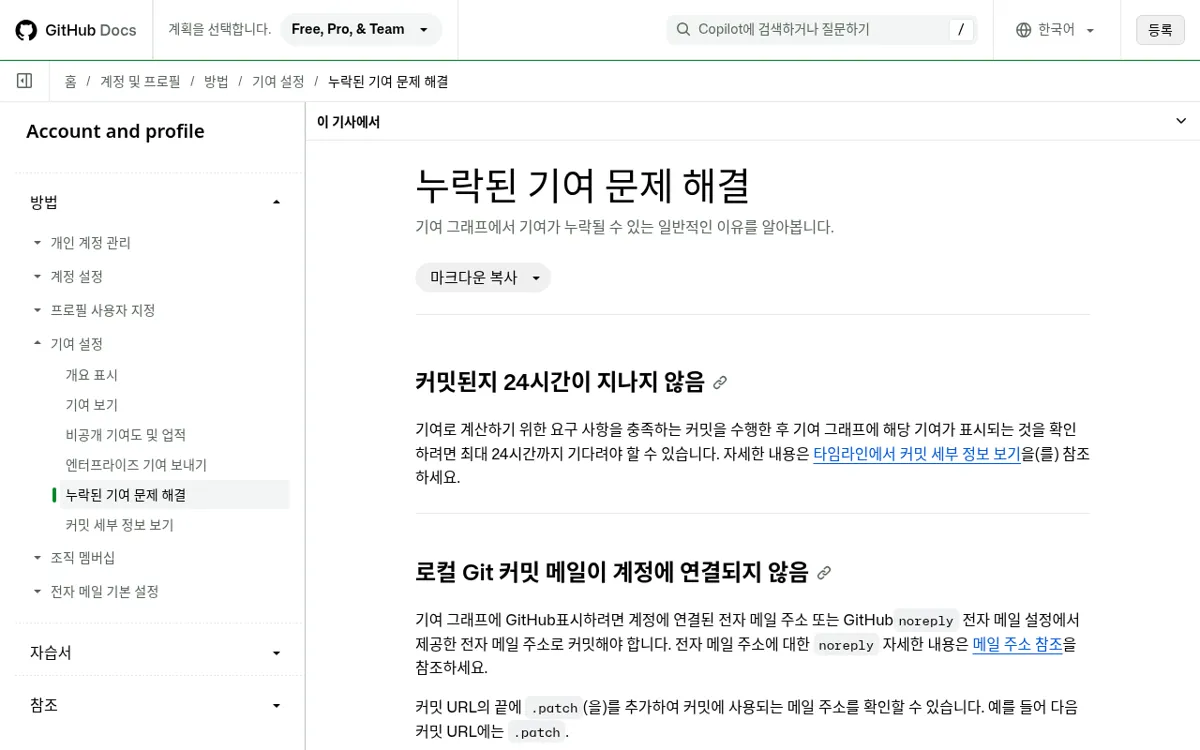1200x750 pixels.
Task: Expand the 이 기사에서 table of contents
Action: coord(752,122)
